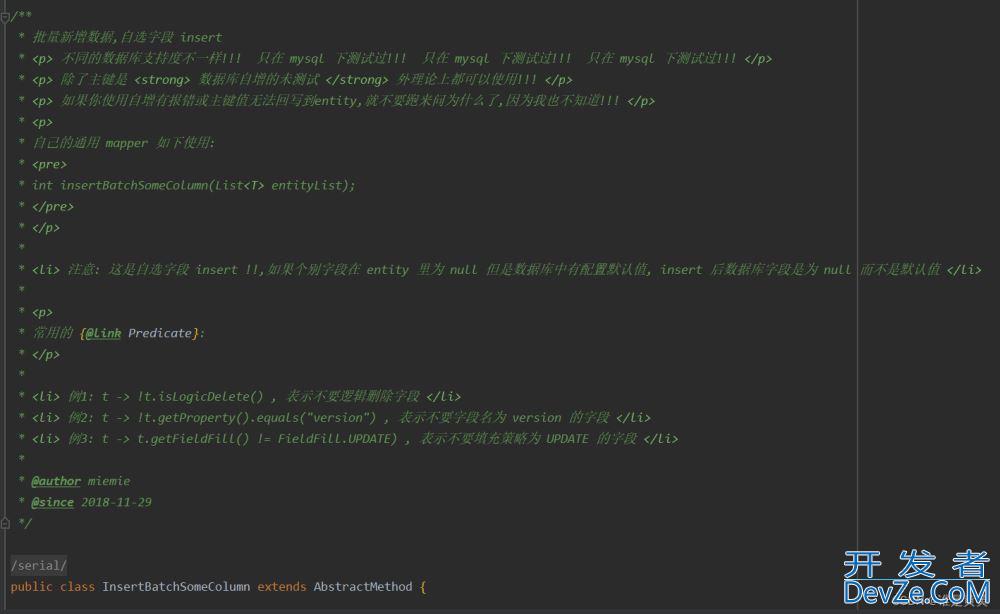Viewport: 1000px width, 614px height.
Task: Click getProperty() in example 2
Action: coord(203,418)
